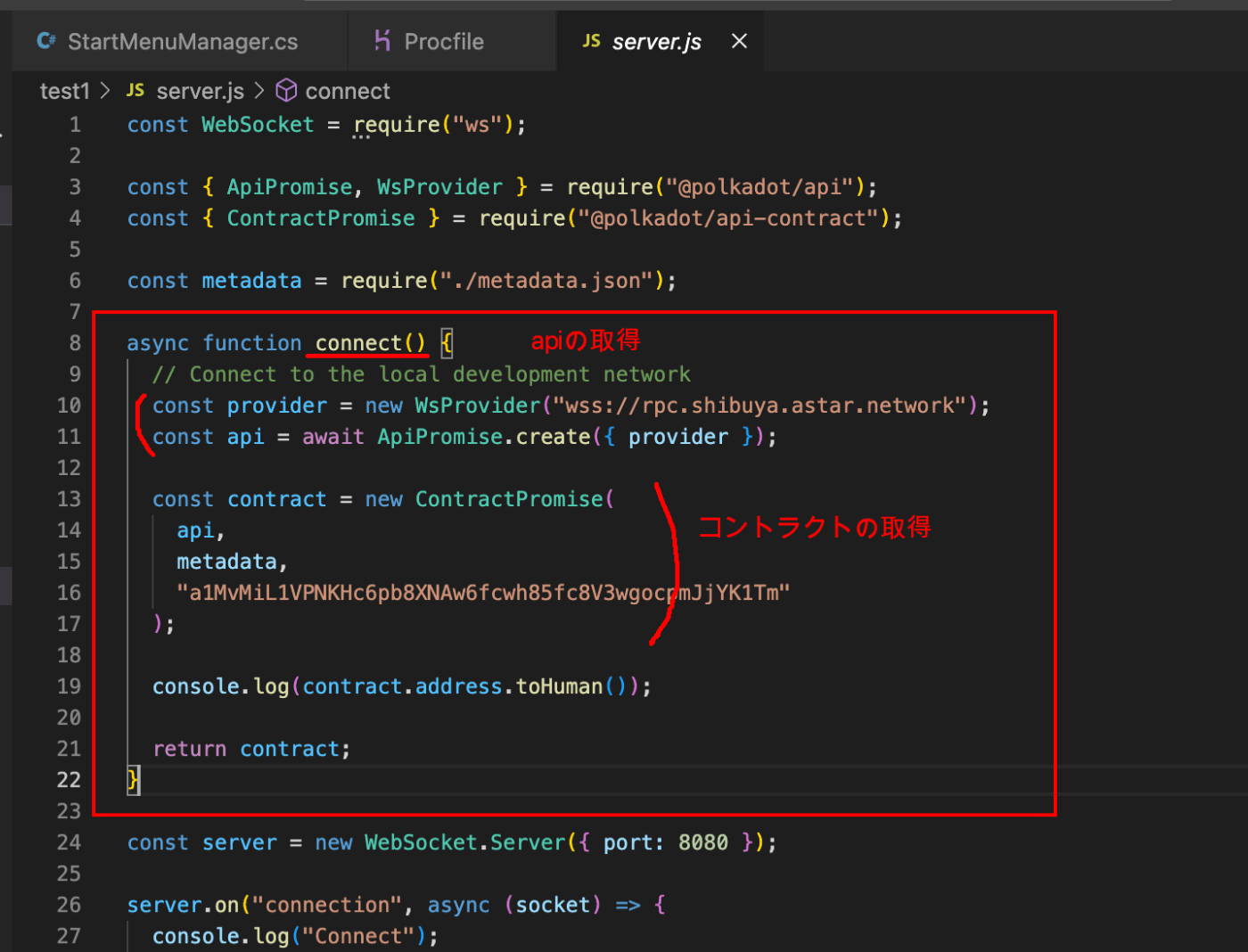The height and width of the screenshot is (952, 1248).
Task: Click new ContractPromise( on line 13
Action: coord(489,499)
